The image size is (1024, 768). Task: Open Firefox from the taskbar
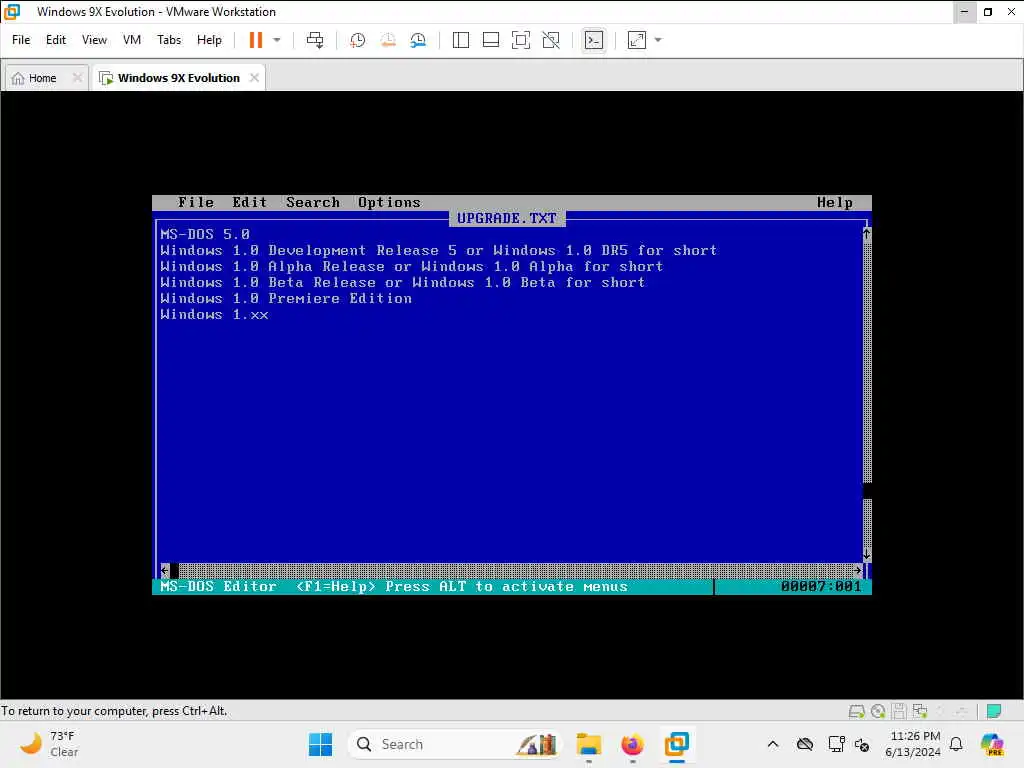tap(632, 744)
